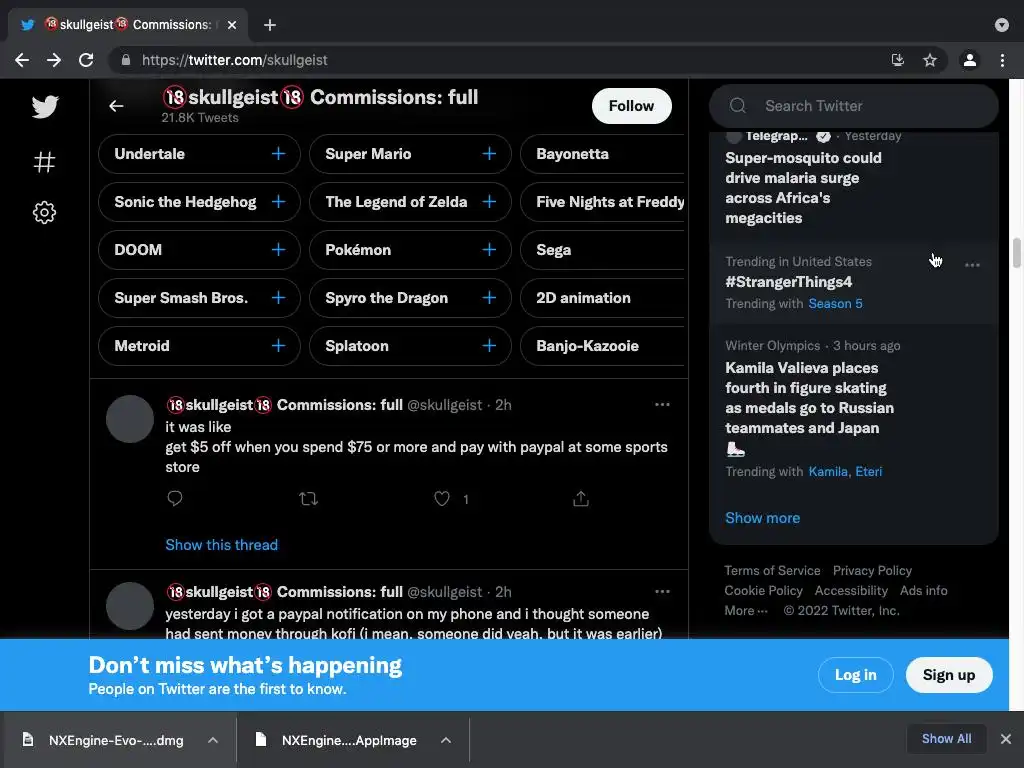The height and width of the screenshot is (768, 1024).
Task: Open the Twitter bird home icon
Action: (44, 106)
